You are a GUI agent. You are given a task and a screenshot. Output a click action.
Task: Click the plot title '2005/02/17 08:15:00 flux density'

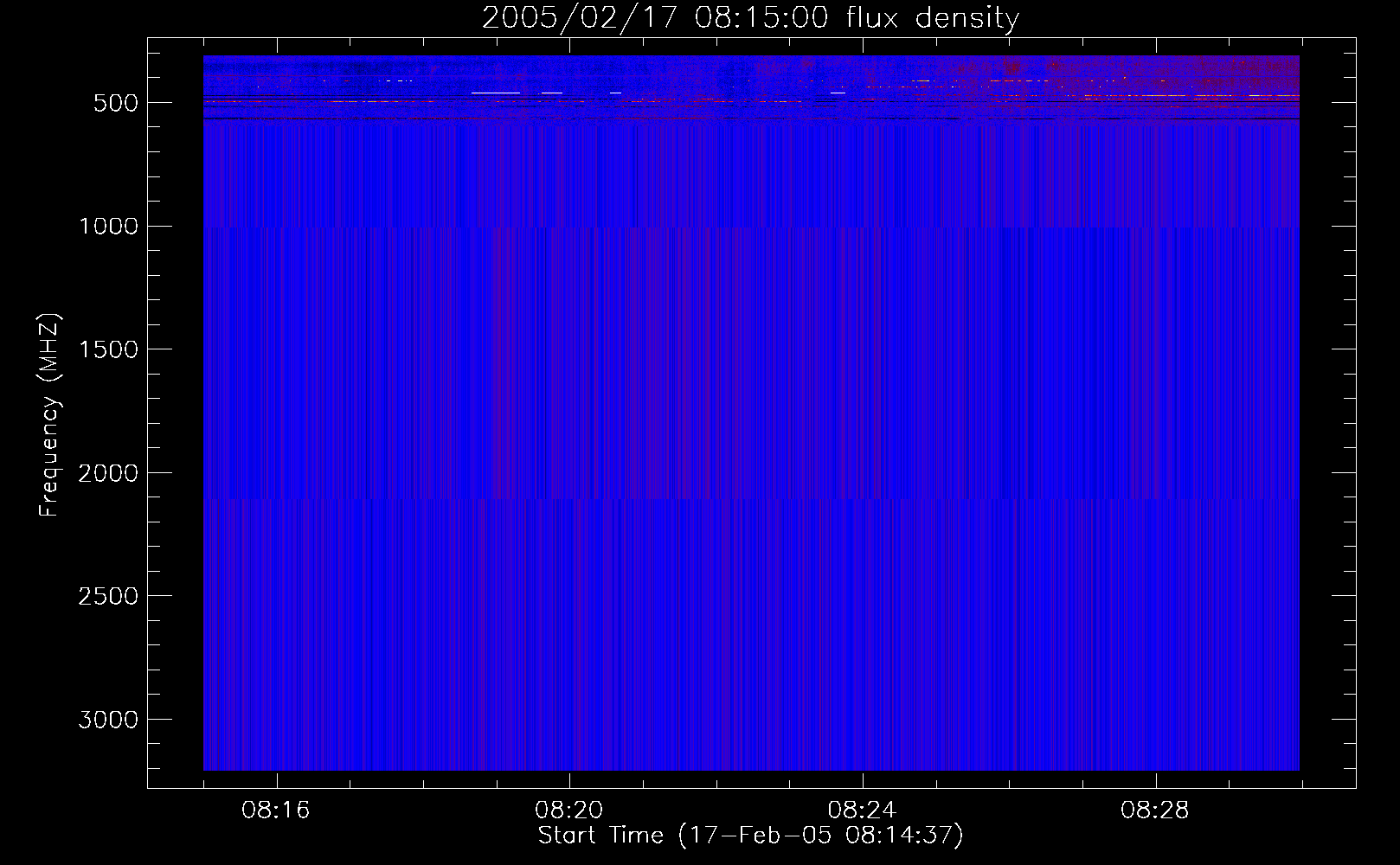click(750, 18)
